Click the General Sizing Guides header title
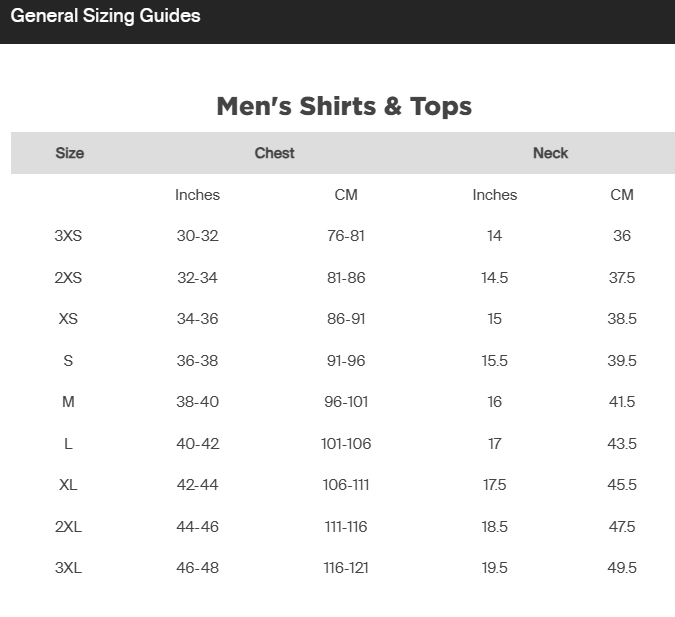The width and height of the screenshot is (675, 617). point(105,16)
